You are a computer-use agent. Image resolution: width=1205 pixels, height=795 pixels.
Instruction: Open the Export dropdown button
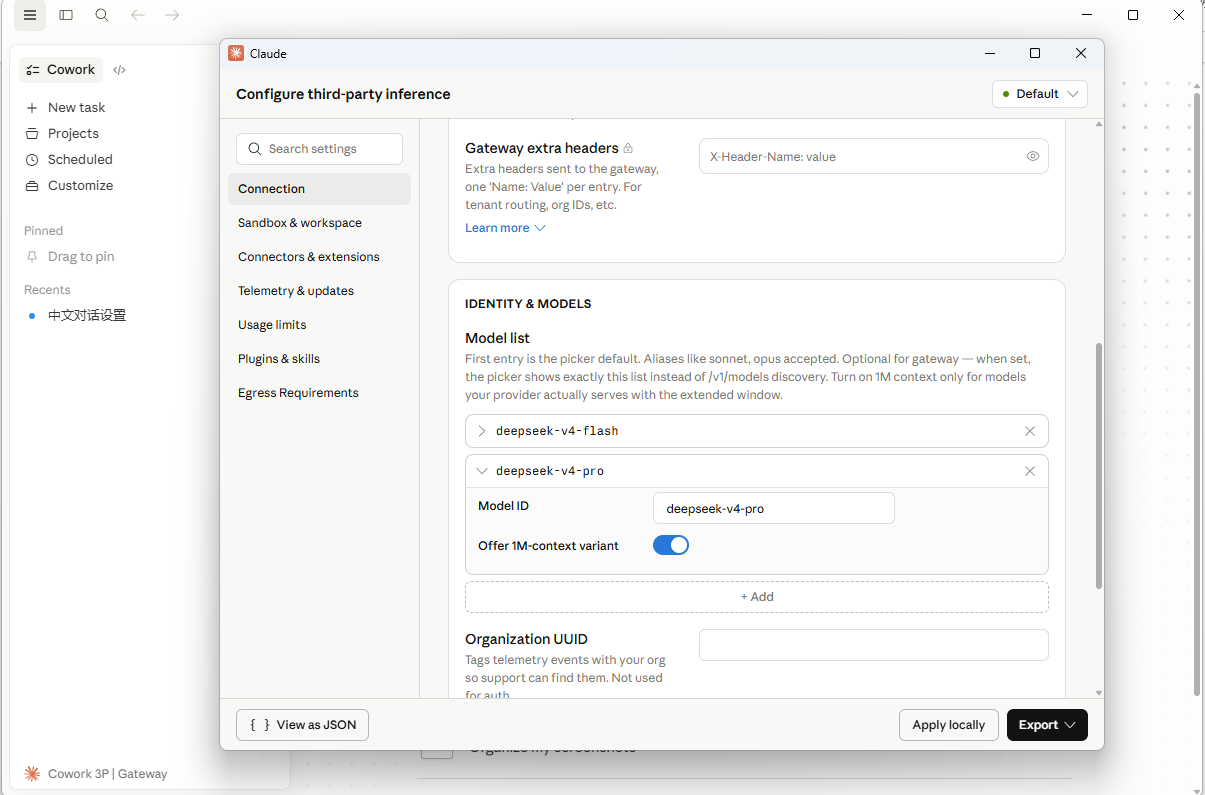point(1047,725)
